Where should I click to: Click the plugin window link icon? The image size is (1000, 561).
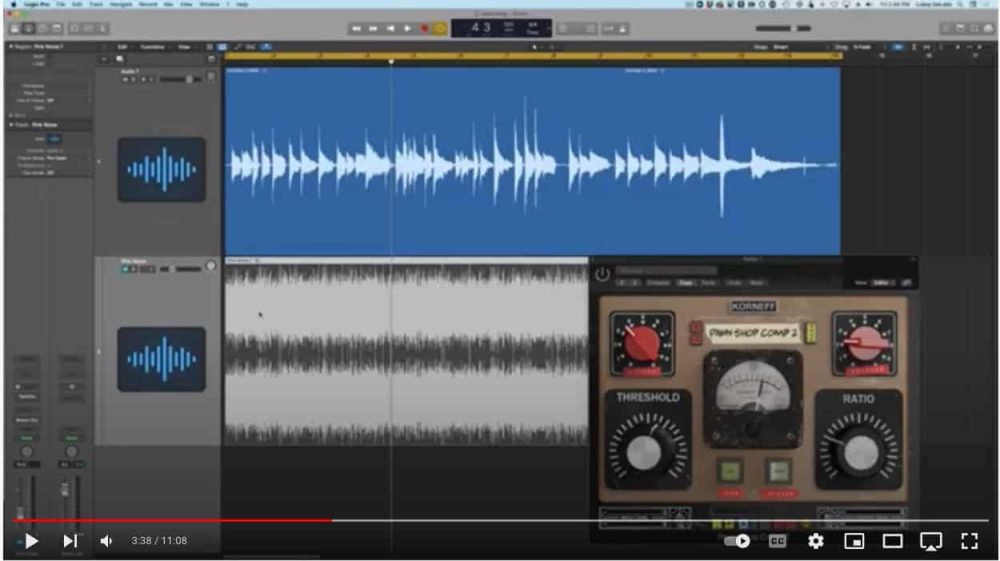(907, 282)
